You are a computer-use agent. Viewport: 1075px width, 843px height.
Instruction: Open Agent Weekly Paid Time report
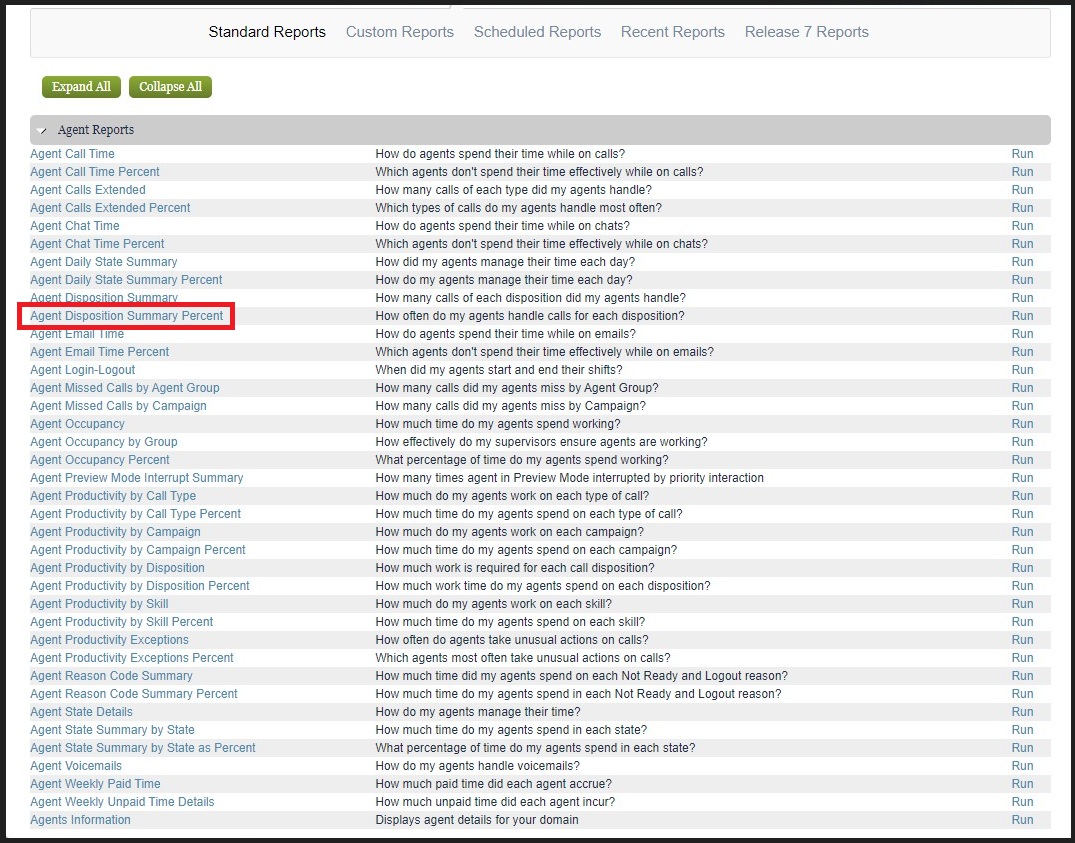click(x=95, y=783)
